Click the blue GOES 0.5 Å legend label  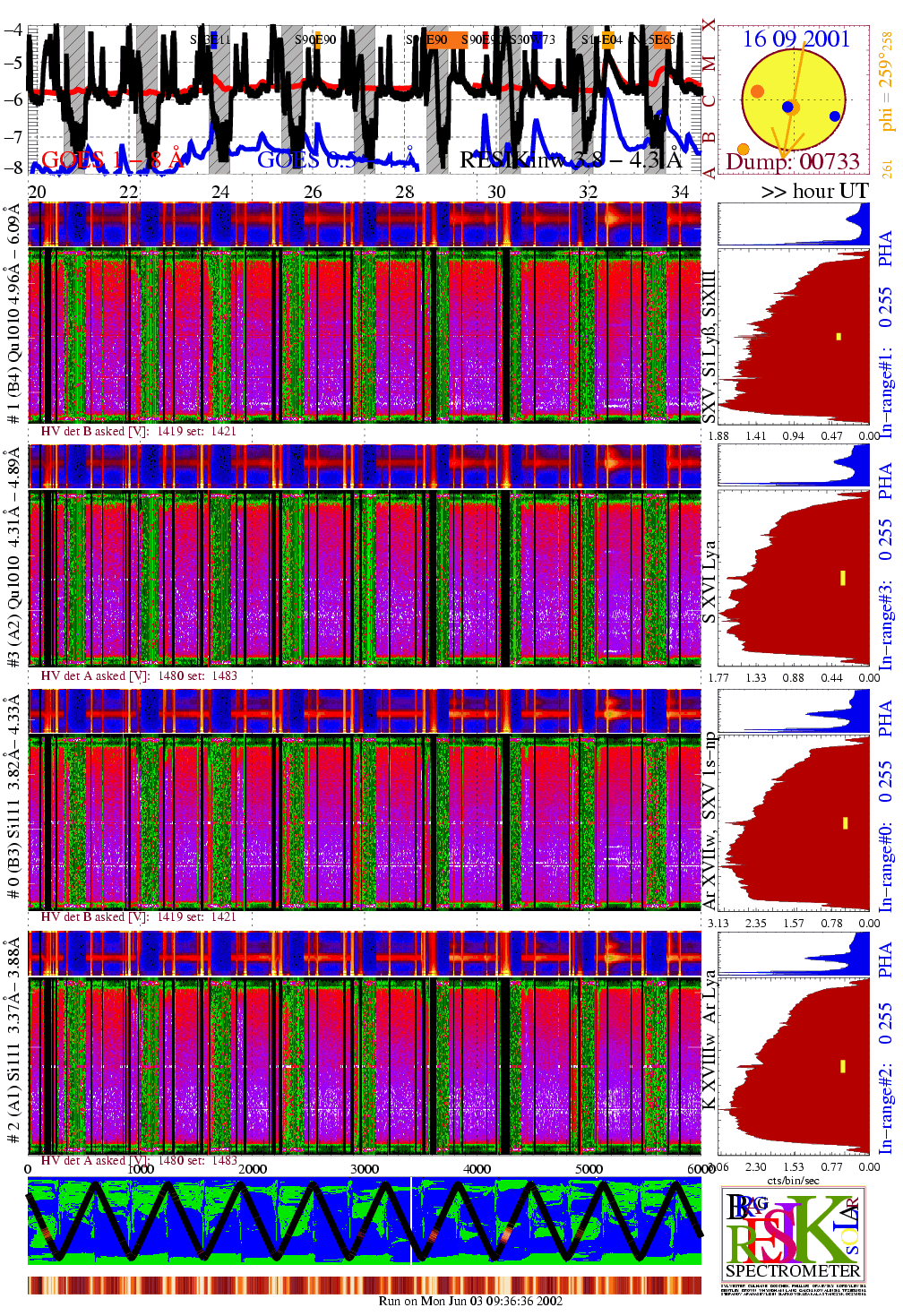[x=337, y=160]
